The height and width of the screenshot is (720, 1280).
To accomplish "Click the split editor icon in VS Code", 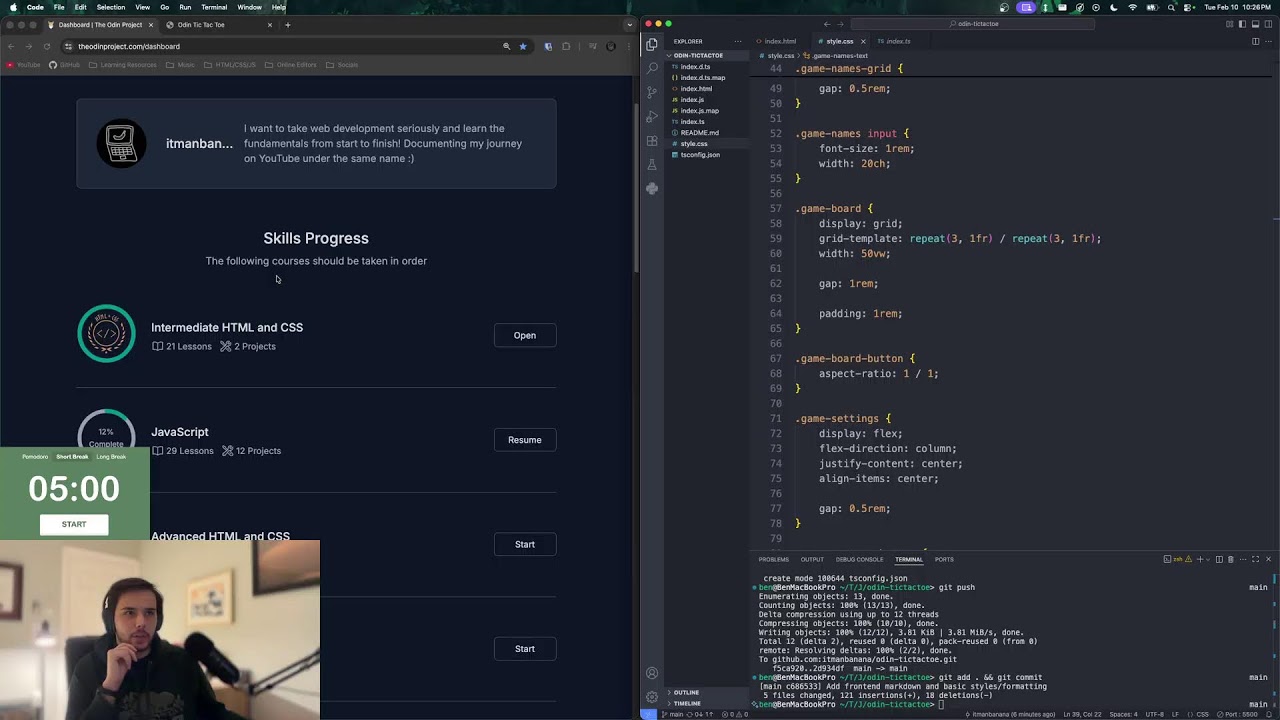I will coord(1255,41).
